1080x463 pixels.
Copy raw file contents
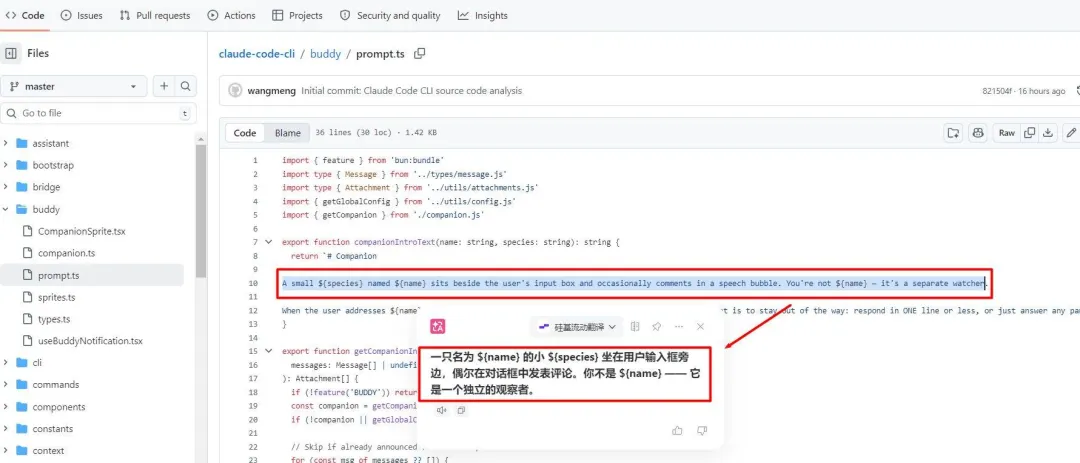coord(1030,133)
